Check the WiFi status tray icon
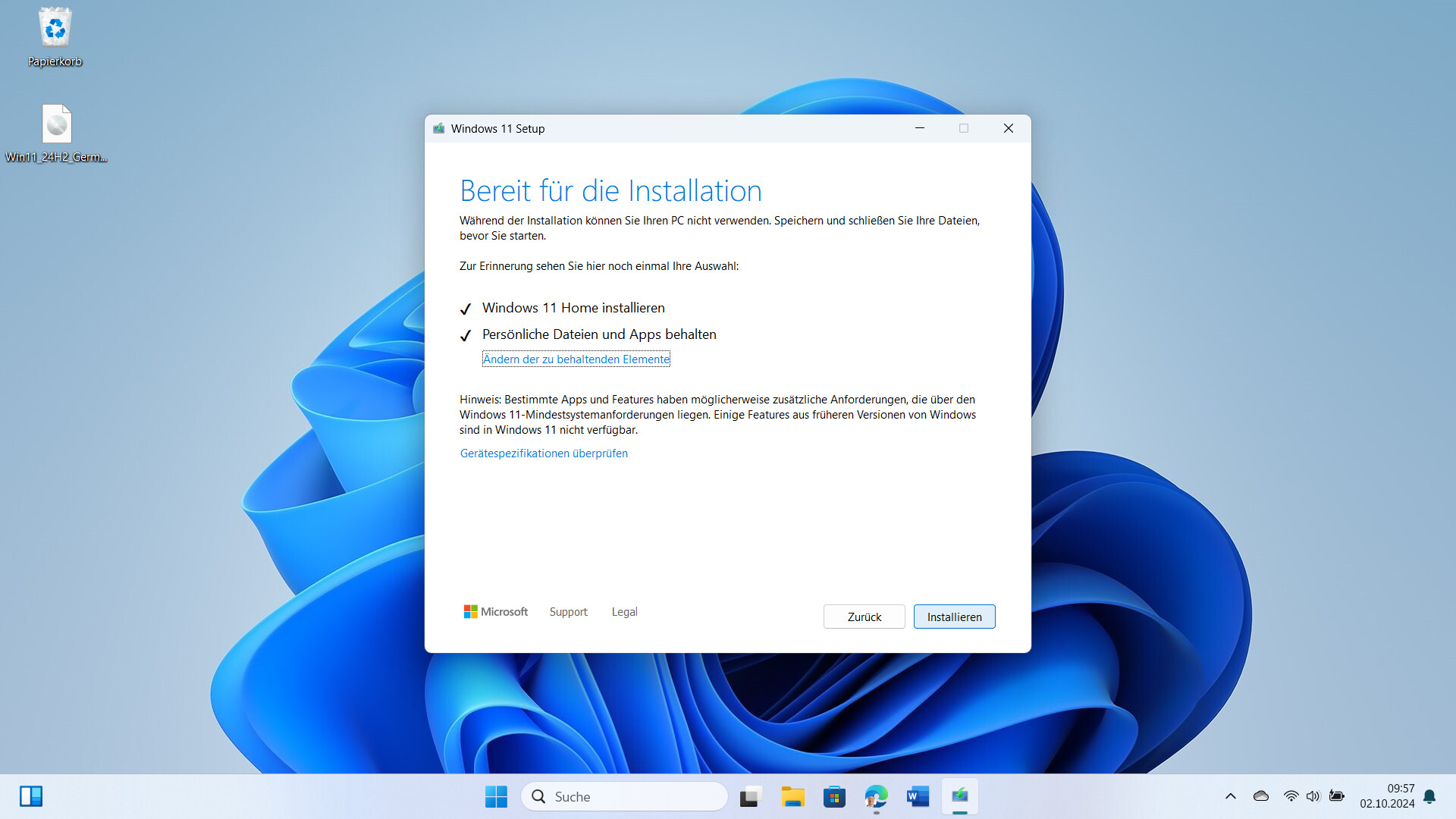This screenshot has width=1456, height=819. point(1291,796)
